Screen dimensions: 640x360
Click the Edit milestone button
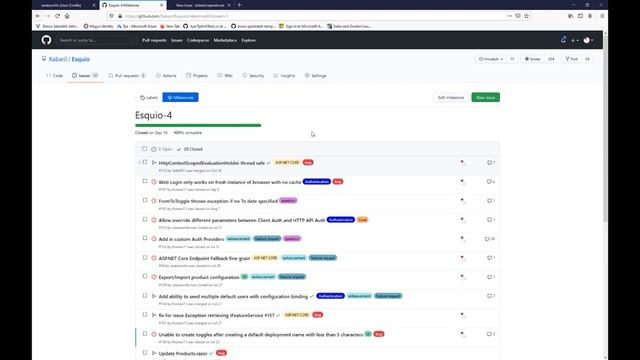[451, 98]
